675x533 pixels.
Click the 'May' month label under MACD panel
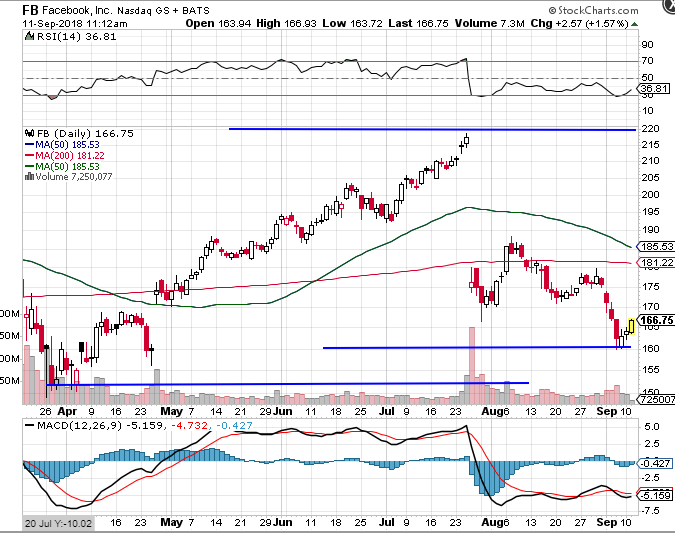171,522
